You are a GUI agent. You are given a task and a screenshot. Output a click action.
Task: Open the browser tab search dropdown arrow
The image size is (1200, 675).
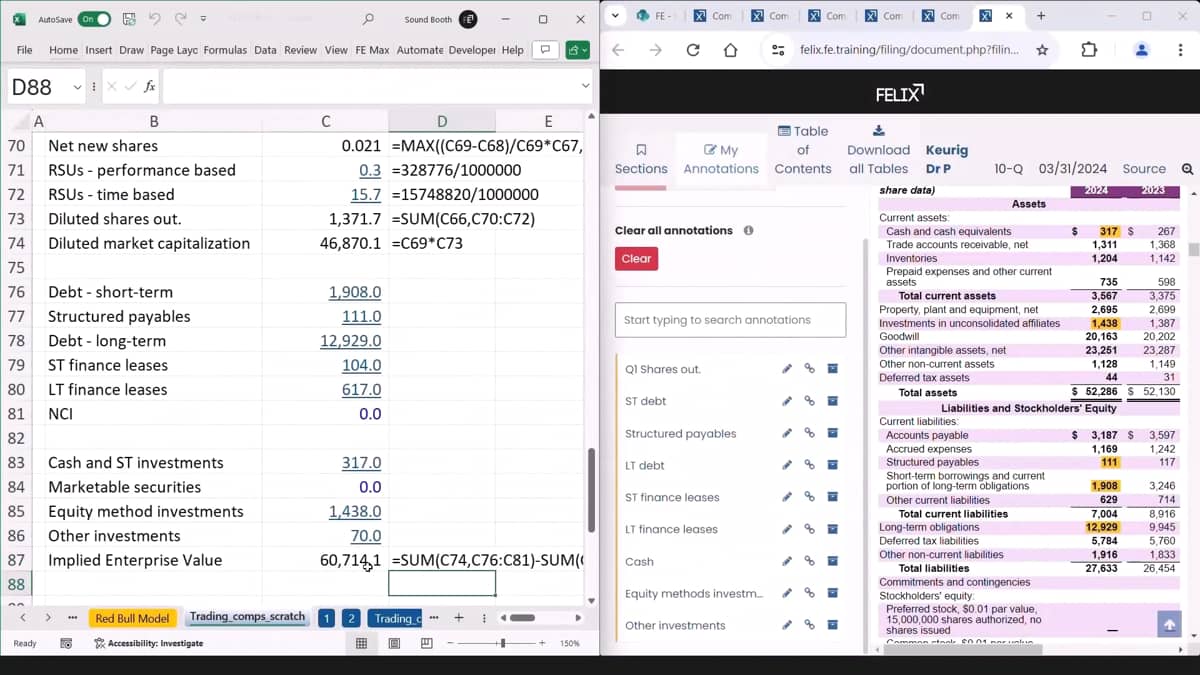pyautogui.click(x=615, y=16)
